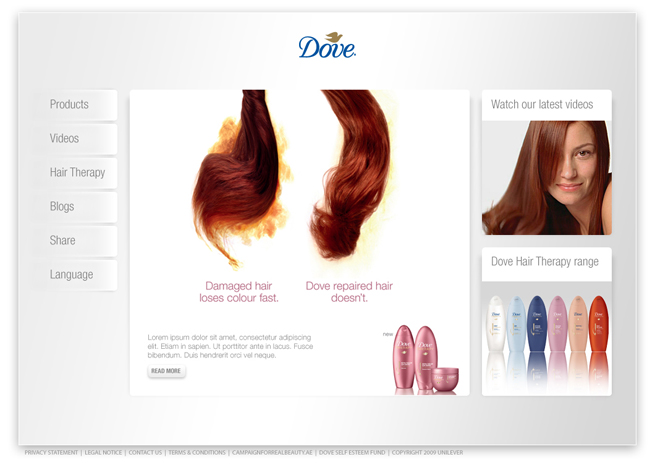Click the READ MORE button

[166, 371]
